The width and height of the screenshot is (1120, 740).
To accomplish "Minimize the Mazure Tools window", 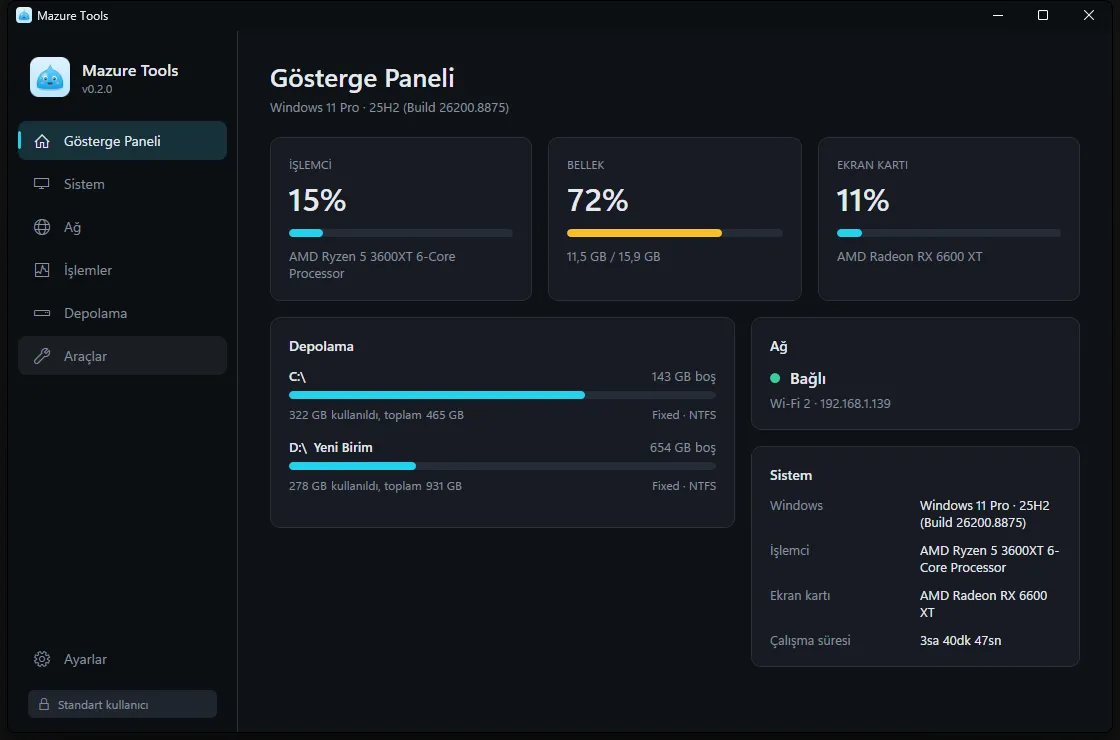I will pyautogui.click(x=998, y=15).
